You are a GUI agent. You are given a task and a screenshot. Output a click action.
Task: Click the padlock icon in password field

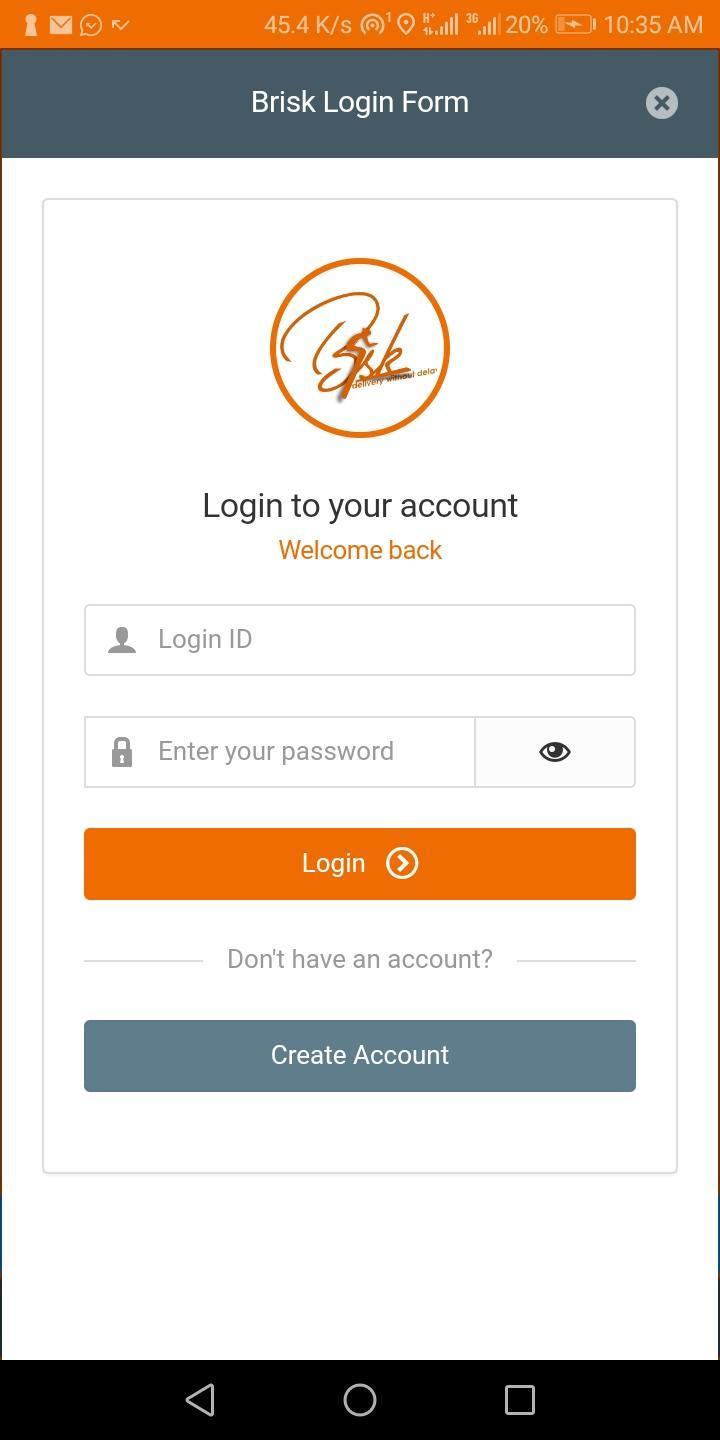point(122,752)
